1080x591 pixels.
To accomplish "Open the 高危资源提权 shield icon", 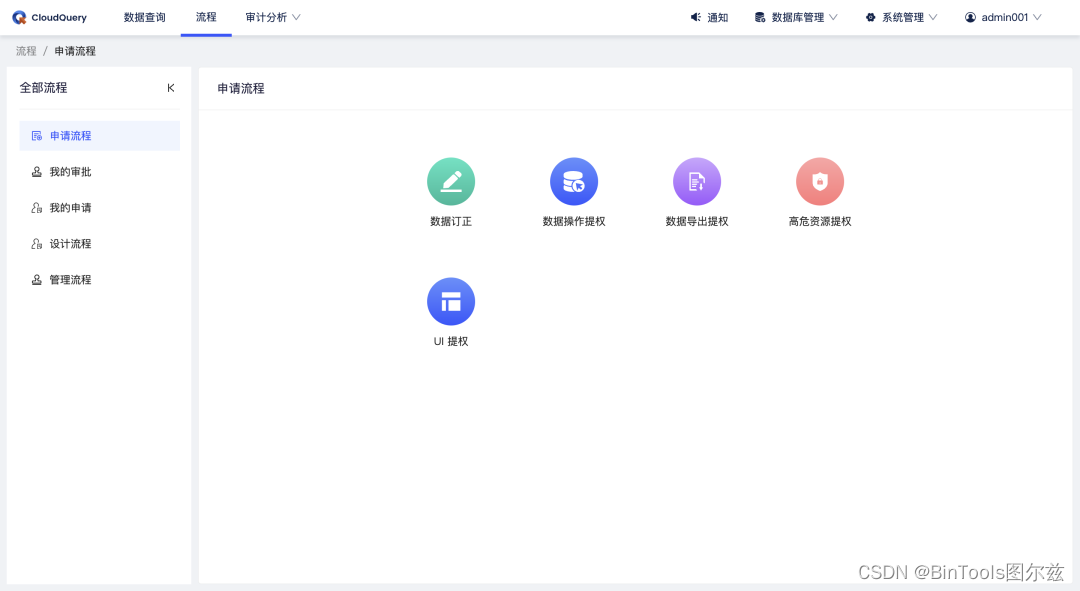I will [x=820, y=181].
